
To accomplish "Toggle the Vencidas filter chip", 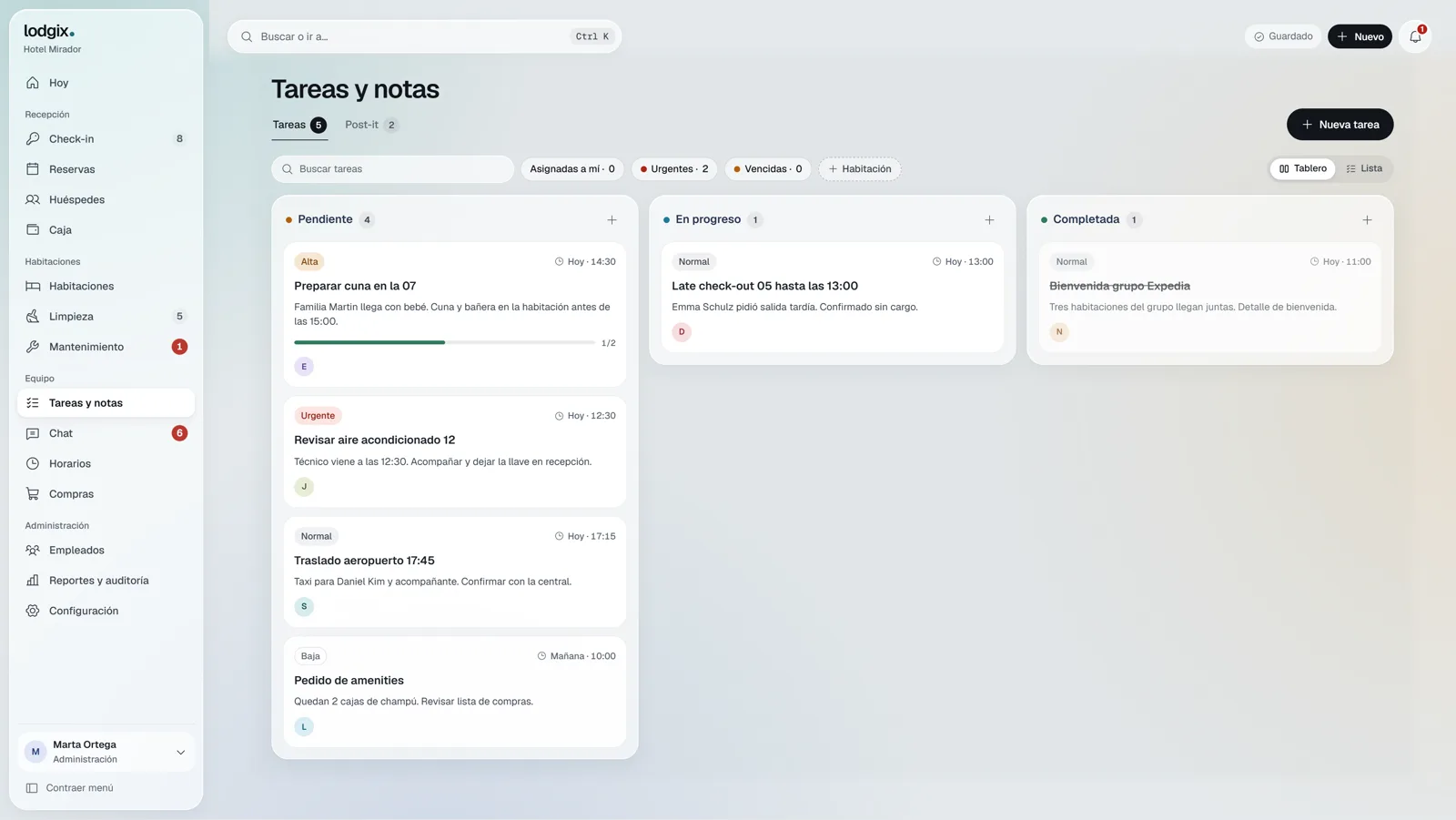I will point(768,168).
